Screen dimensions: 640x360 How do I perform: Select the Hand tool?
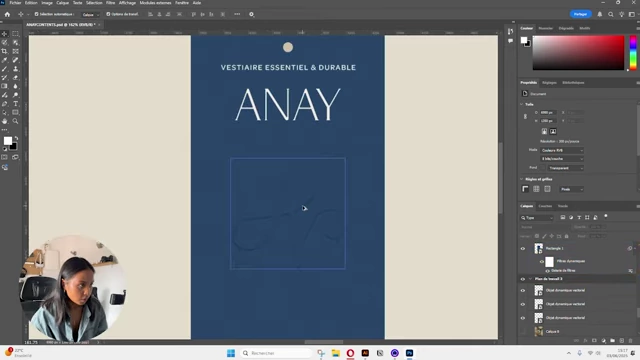point(4,121)
